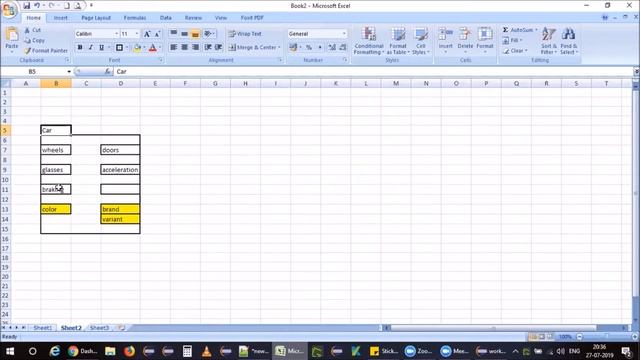This screenshot has width=640, height=360.
Task: Toggle bottom vertical alignment
Action: click(195, 33)
